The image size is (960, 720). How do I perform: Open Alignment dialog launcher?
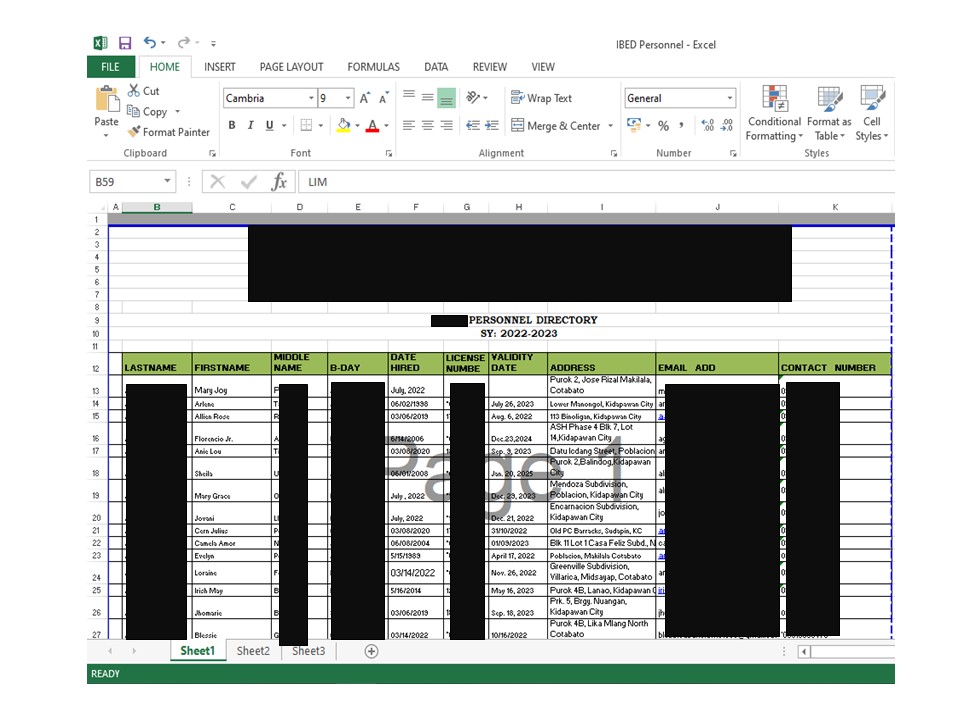coord(613,154)
